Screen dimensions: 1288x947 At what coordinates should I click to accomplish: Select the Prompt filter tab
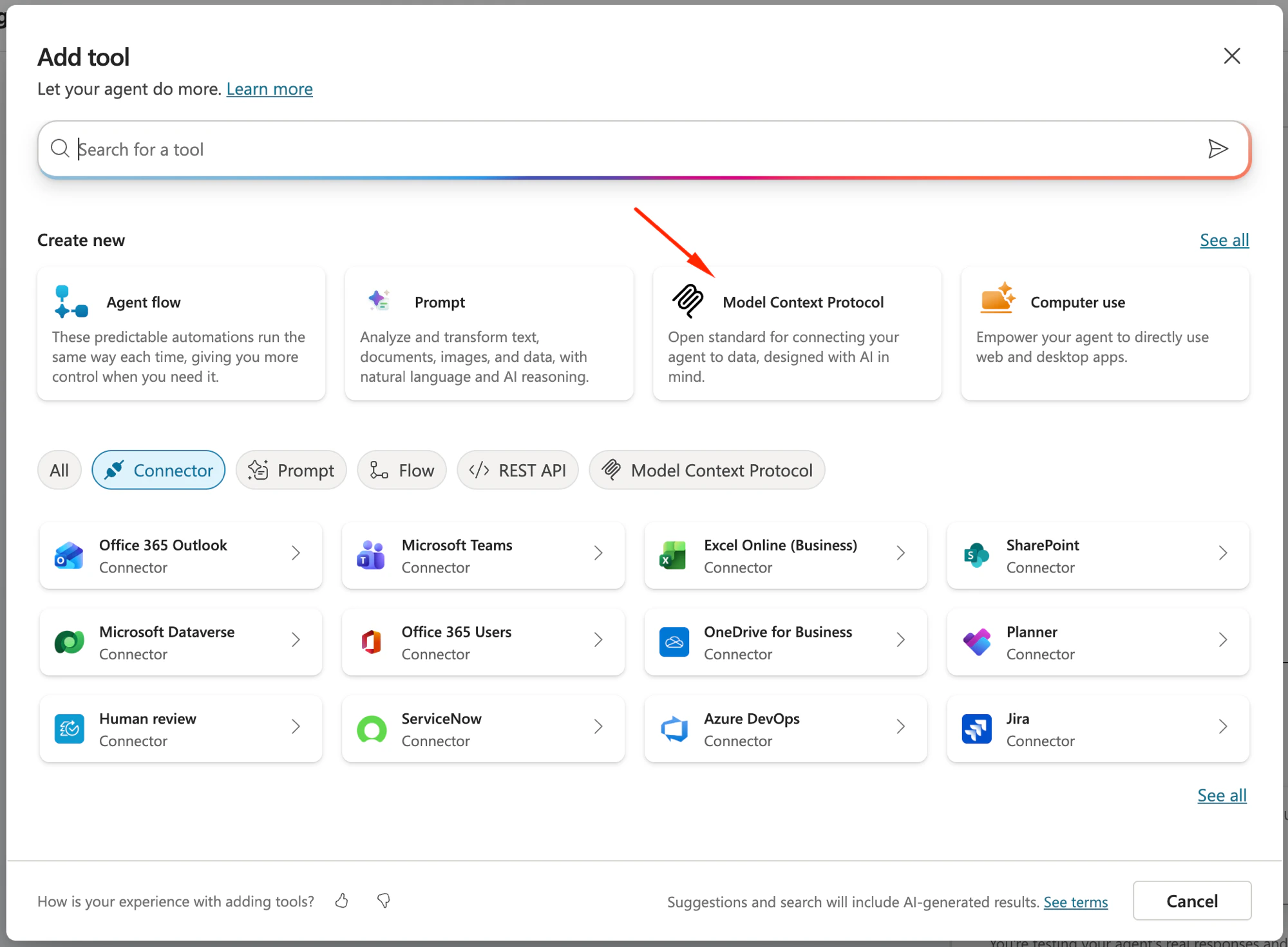pyautogui.click(x=291, y=470)
